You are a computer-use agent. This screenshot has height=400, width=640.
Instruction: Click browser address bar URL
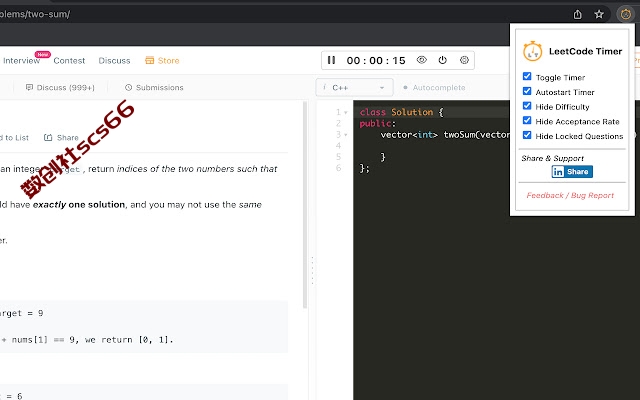(35, 14)
